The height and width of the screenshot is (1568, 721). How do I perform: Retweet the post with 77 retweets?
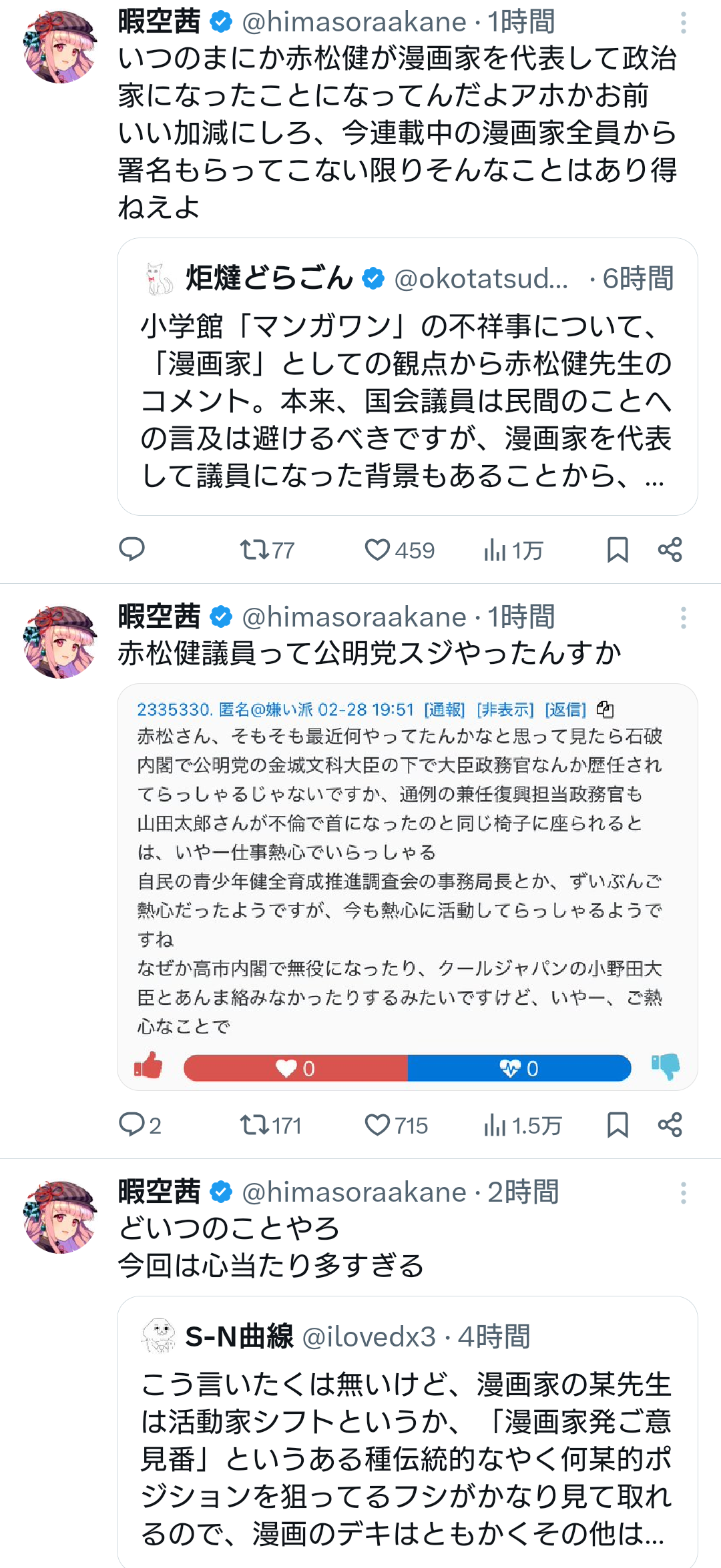coord(255,550)
